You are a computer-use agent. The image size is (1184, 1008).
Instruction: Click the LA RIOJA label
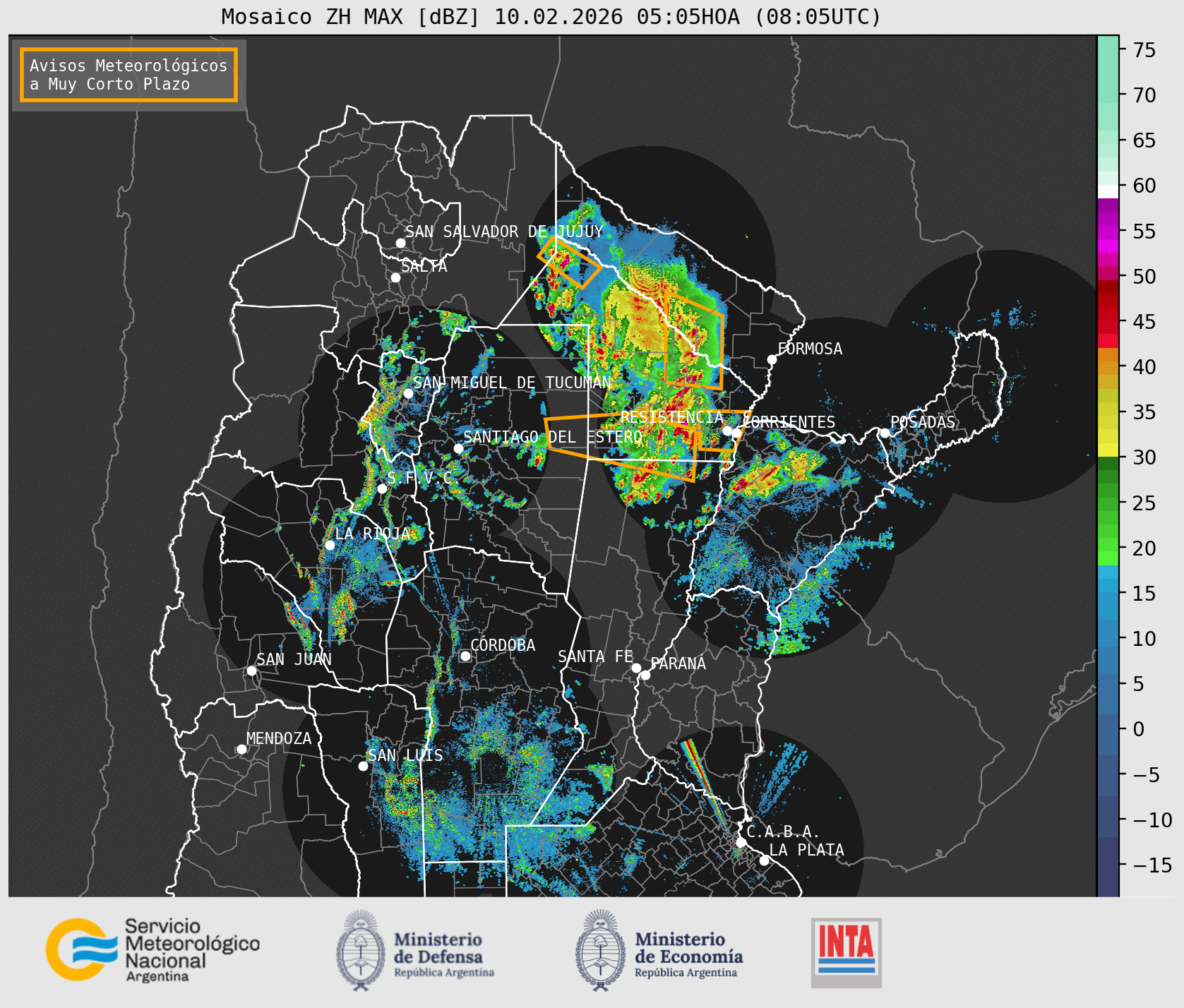point(372,534)
